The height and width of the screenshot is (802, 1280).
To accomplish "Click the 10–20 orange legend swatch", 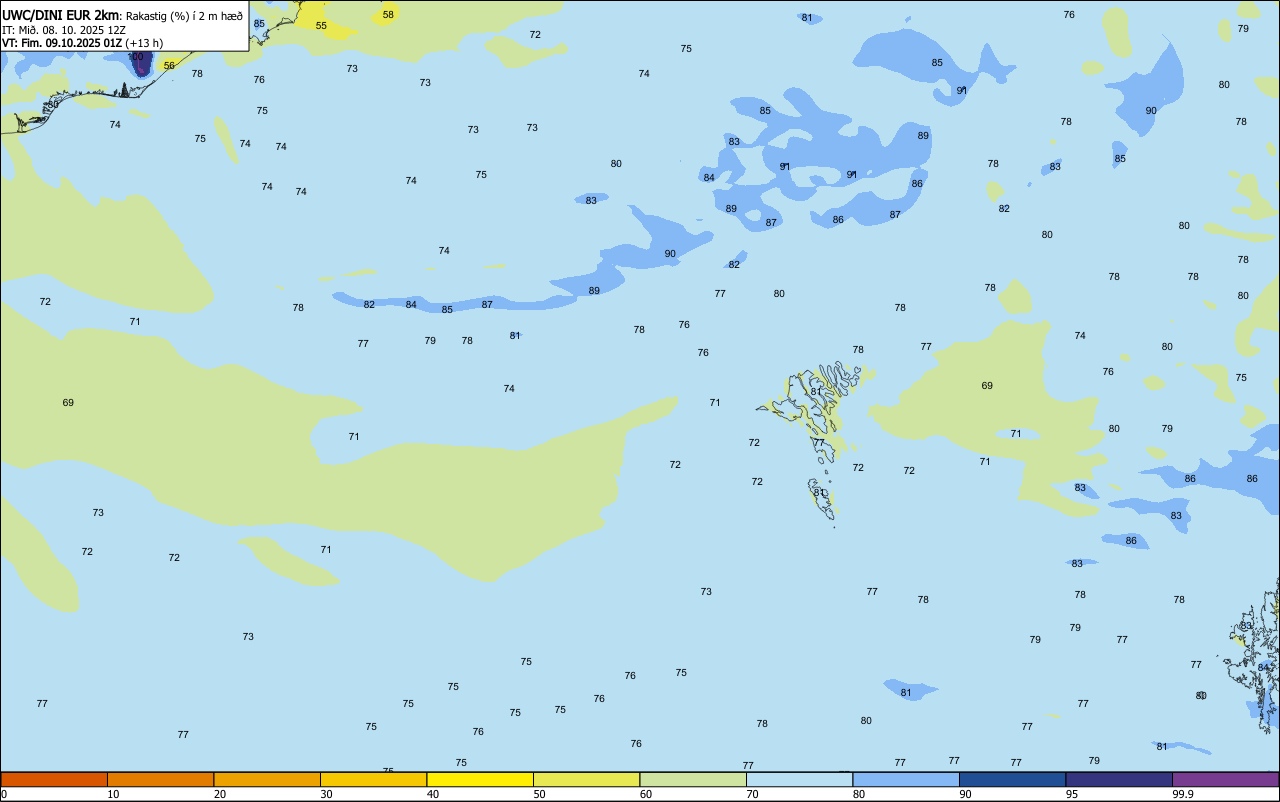I will click(x=160, y=779).
